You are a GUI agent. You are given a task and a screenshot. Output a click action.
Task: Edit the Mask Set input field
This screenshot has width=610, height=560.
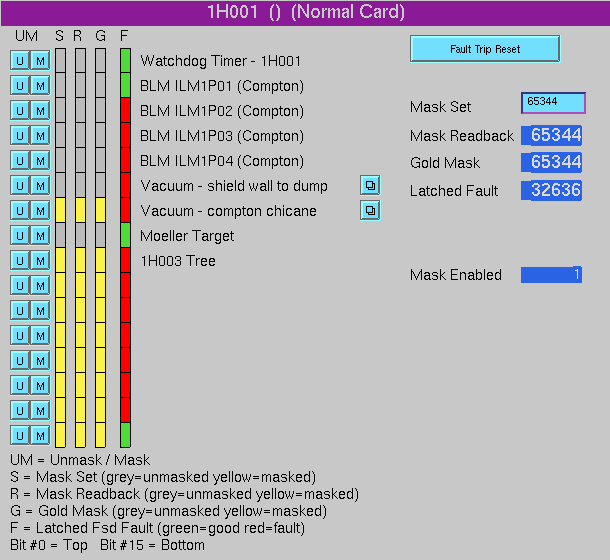[x=553, y=103]
